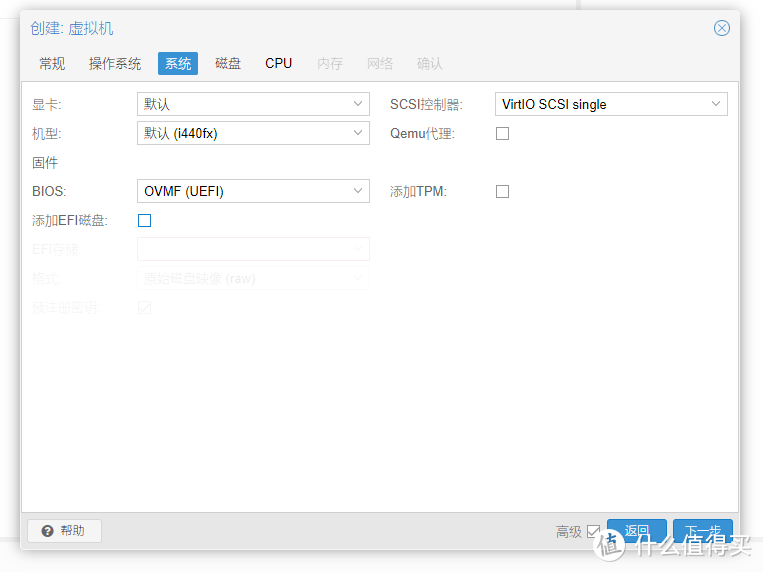Open help via the 帮助 button
Screen dimensions: 763x572
click(64, 531)
